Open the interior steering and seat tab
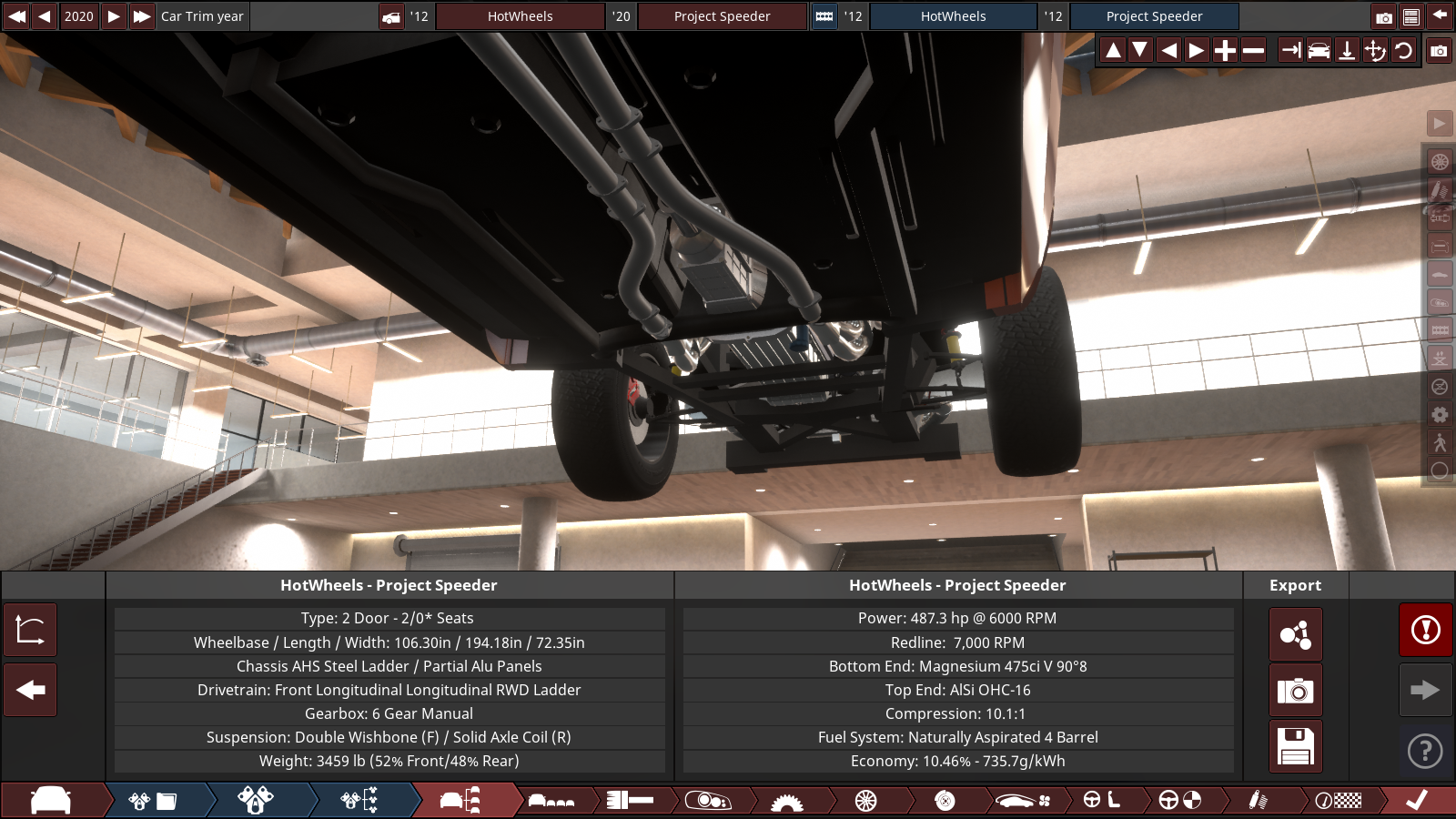Image resolution: width=1456 pixels, height=819 pixels. pyautogui.click(x=1101, y=801)
